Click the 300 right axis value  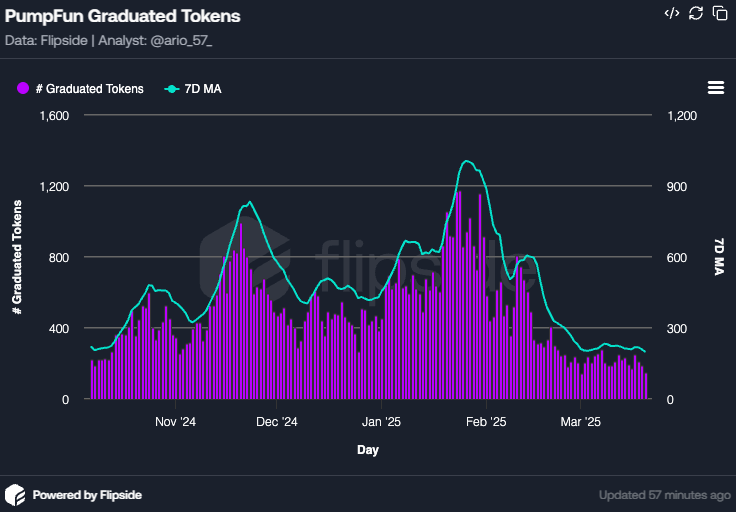[x=677, y=329]
